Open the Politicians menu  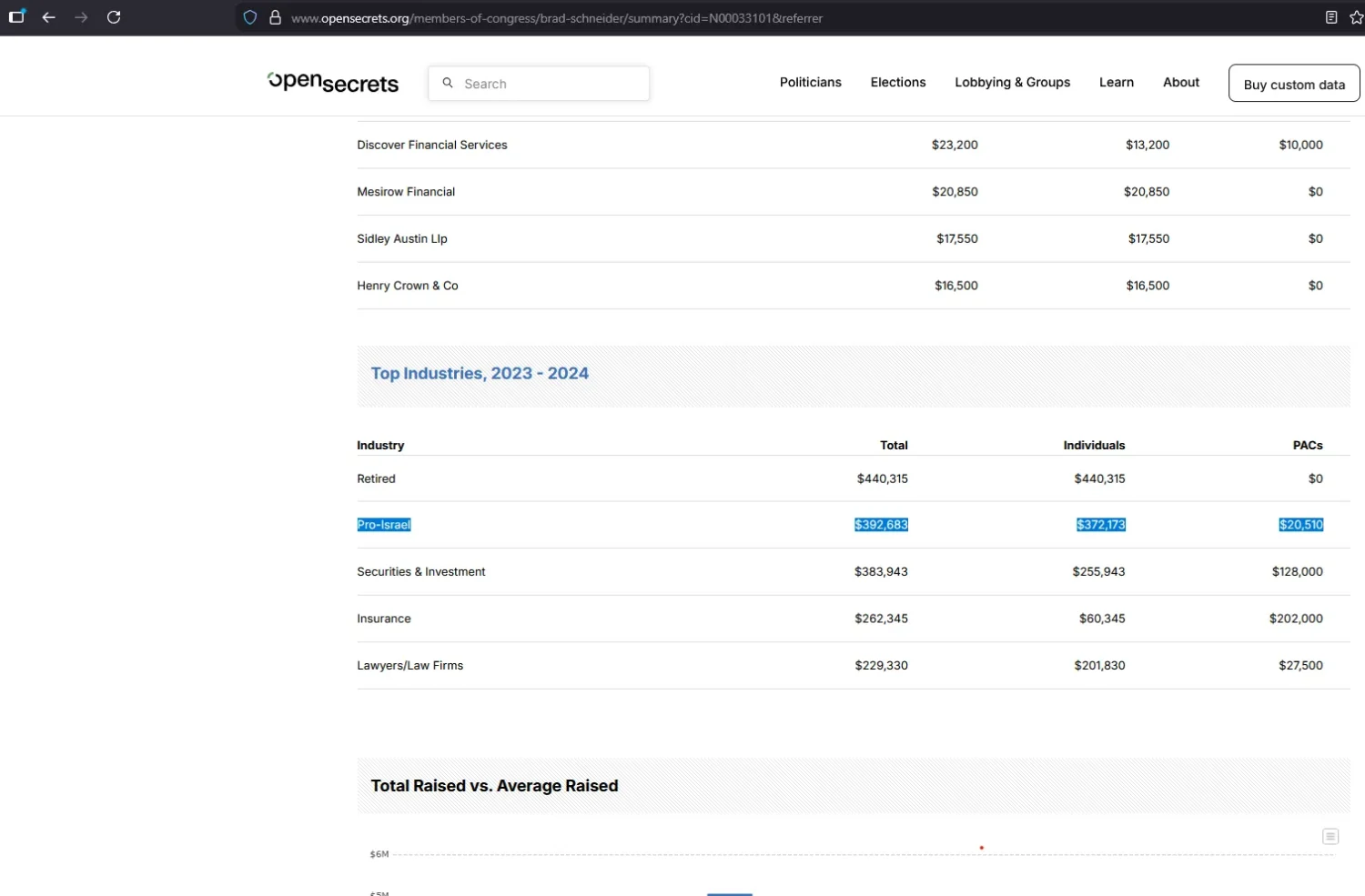point(811,82)
